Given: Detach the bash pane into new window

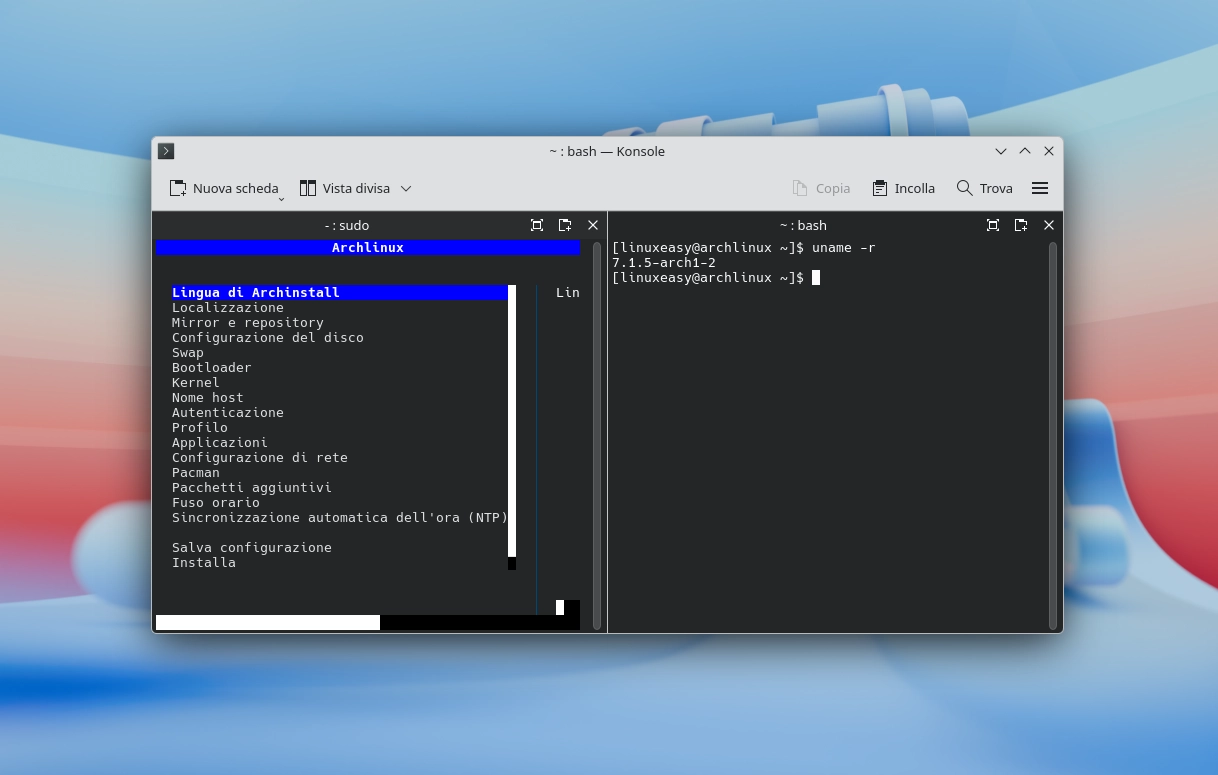Looking at the screenshot, I should point(1021,225).
